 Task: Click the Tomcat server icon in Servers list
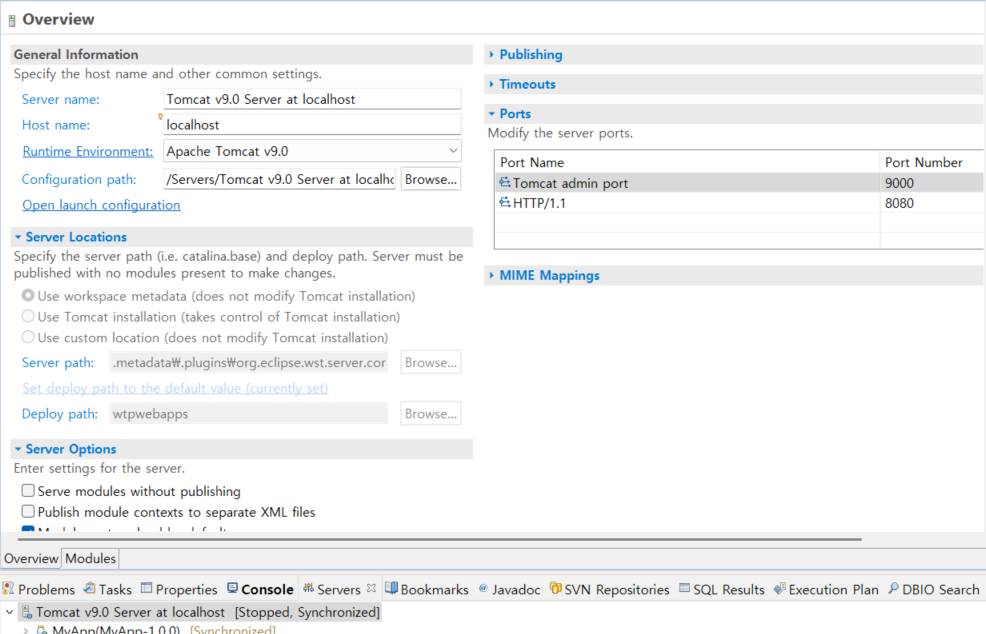tap(26, 611)
